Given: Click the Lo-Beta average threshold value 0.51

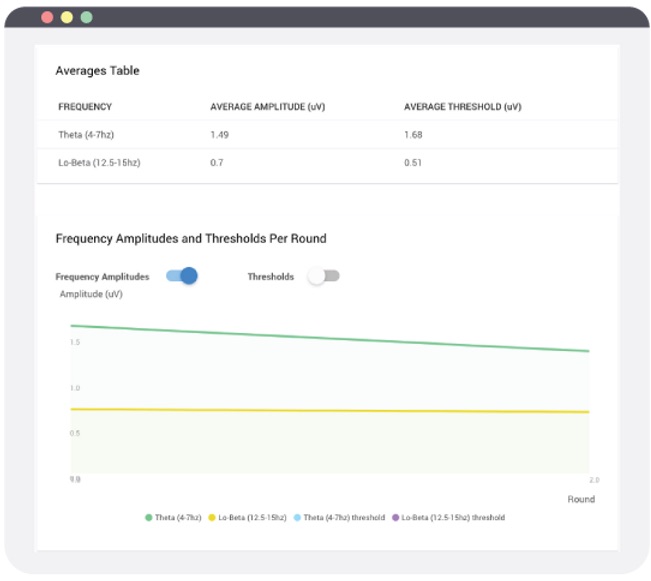Looking at the screenshot, I should point(413,162).
